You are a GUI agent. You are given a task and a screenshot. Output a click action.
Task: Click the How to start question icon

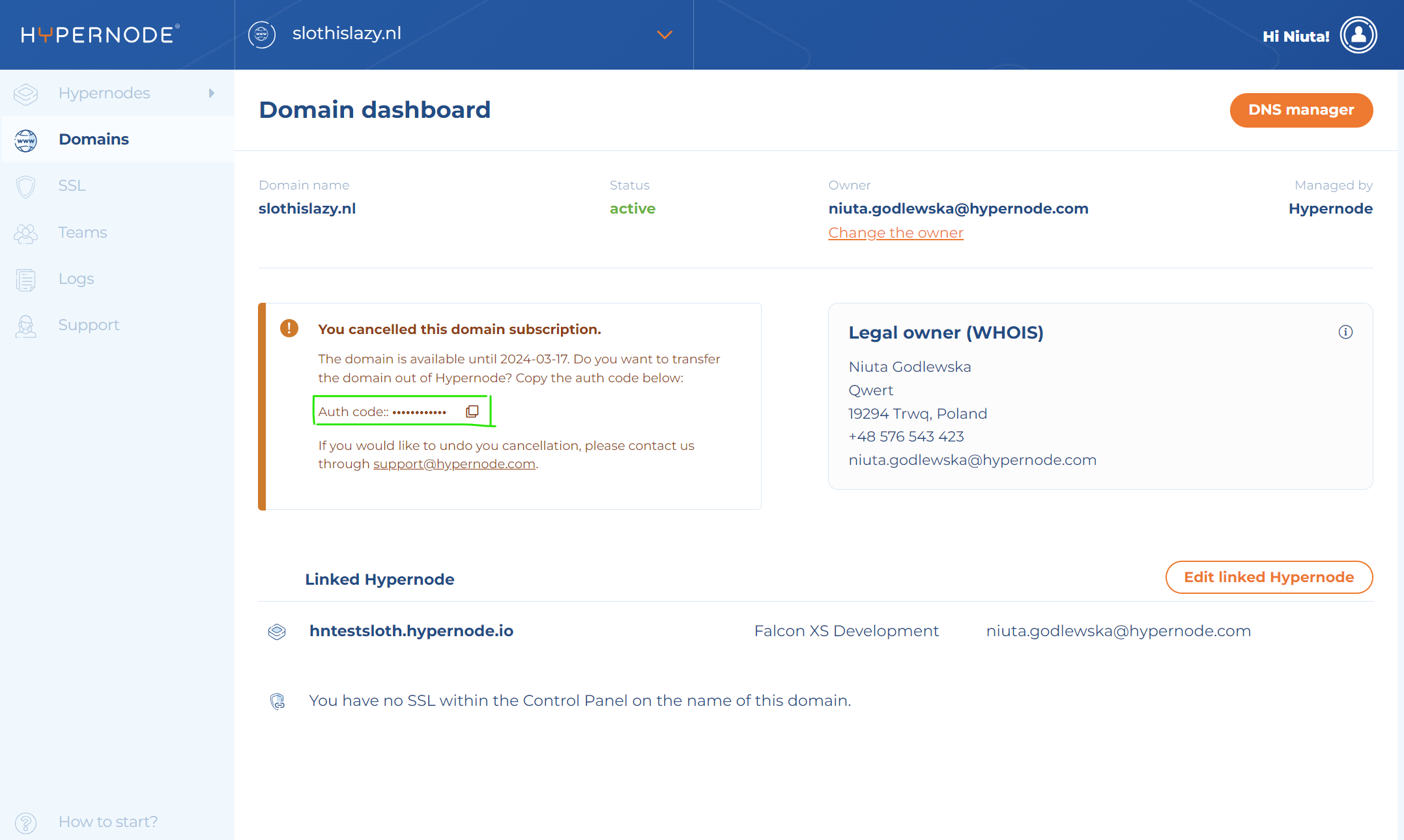[26, 822]
